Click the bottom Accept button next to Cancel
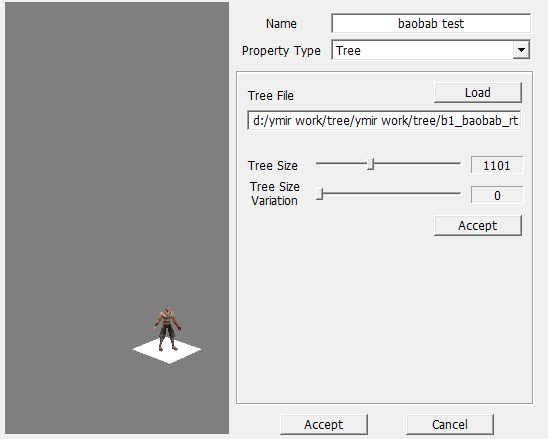548x439 pixels. click(x=324, y=424)
